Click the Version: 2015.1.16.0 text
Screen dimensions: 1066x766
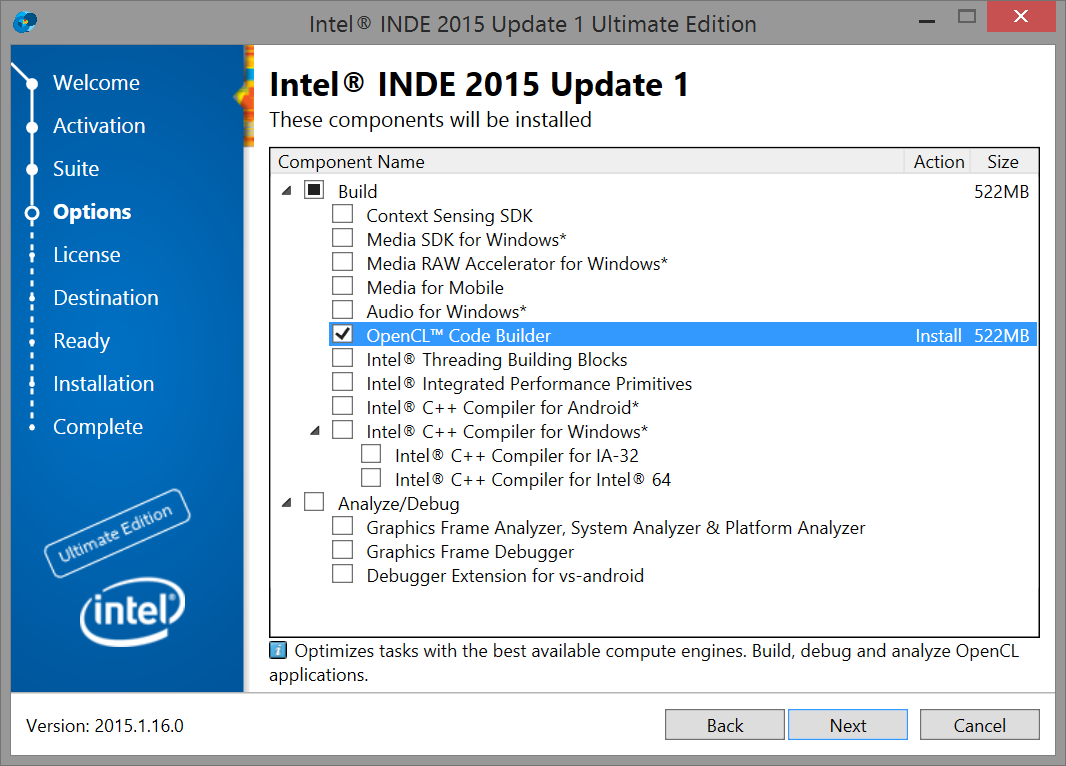[x=105, y=725]
